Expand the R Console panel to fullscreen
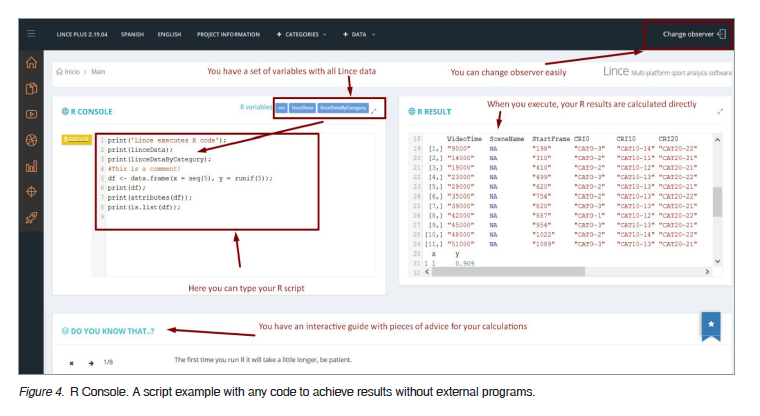This screenshot has height=416, width=760. pos(374,111)
